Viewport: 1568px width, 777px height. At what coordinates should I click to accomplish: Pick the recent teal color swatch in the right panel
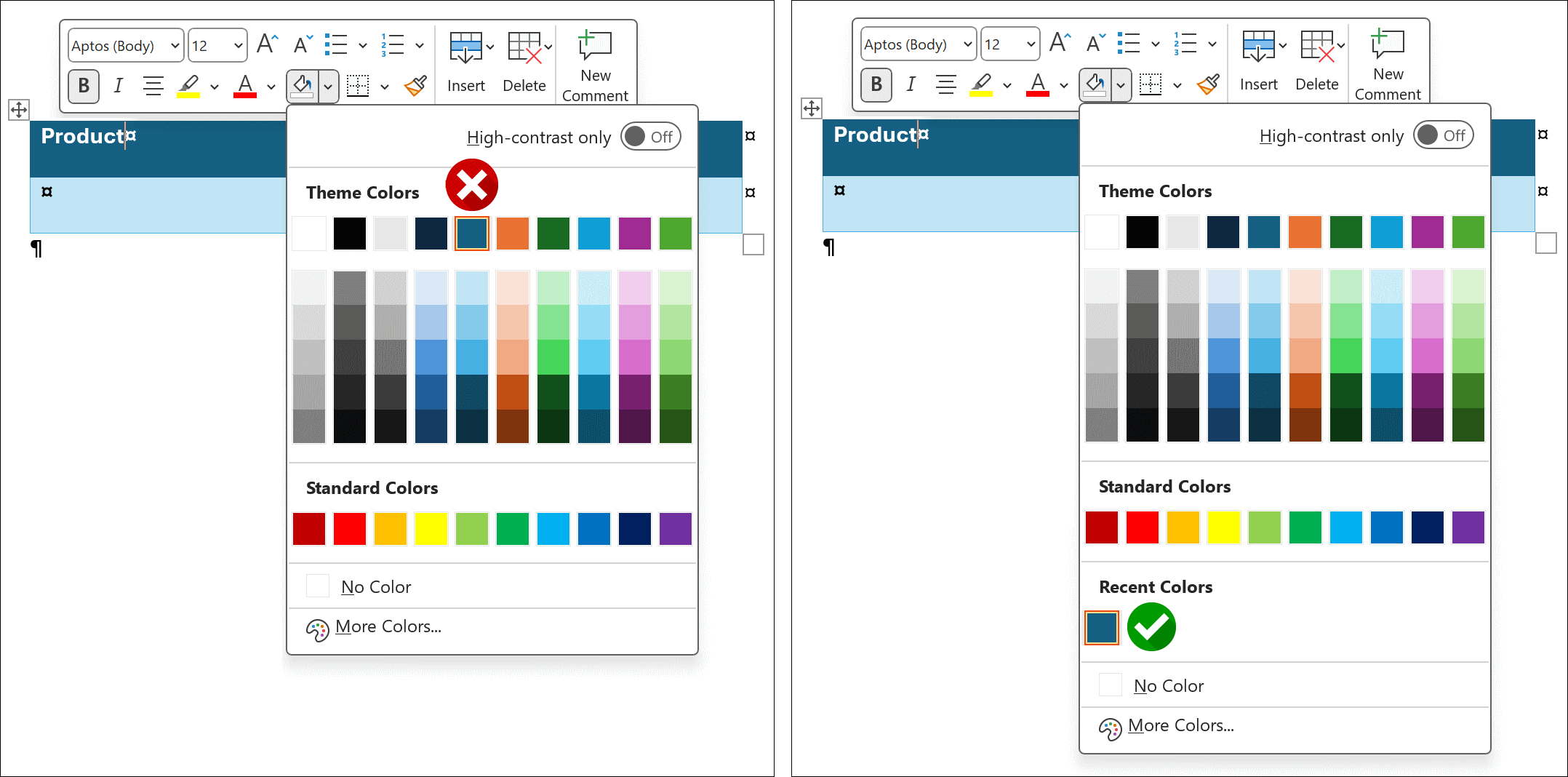click(1102, 628)
